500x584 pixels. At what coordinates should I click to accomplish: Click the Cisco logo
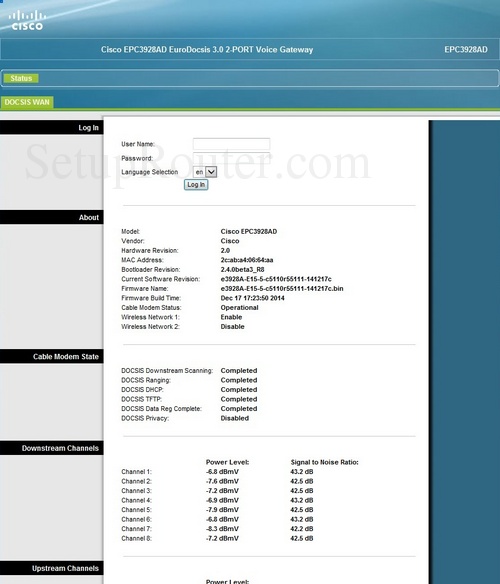click(x=27, y=20)
